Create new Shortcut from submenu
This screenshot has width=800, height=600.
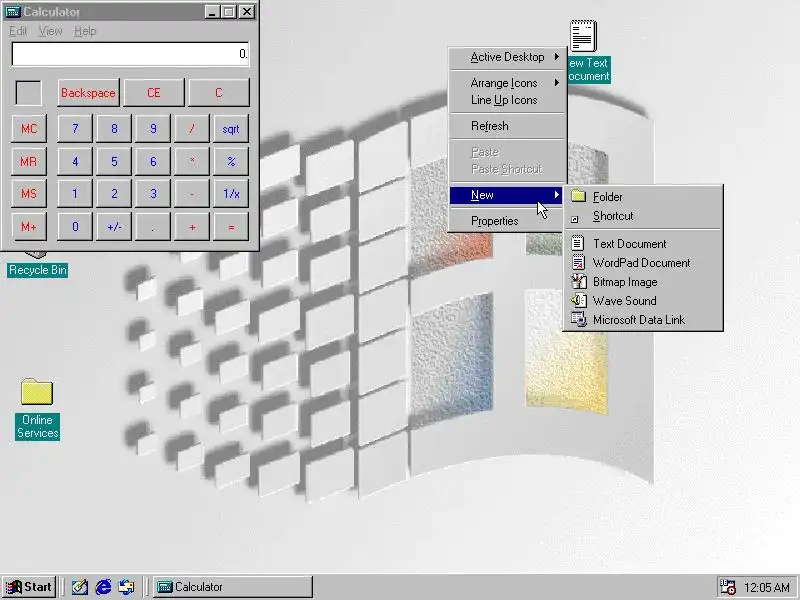pyautogui.click(x=643, y=216)
